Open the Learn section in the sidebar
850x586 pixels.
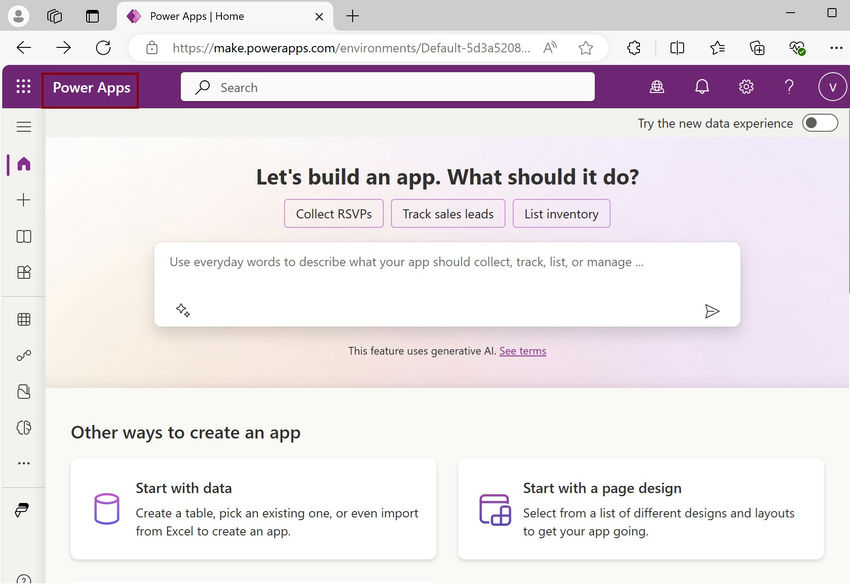click(x=22, y=236)
